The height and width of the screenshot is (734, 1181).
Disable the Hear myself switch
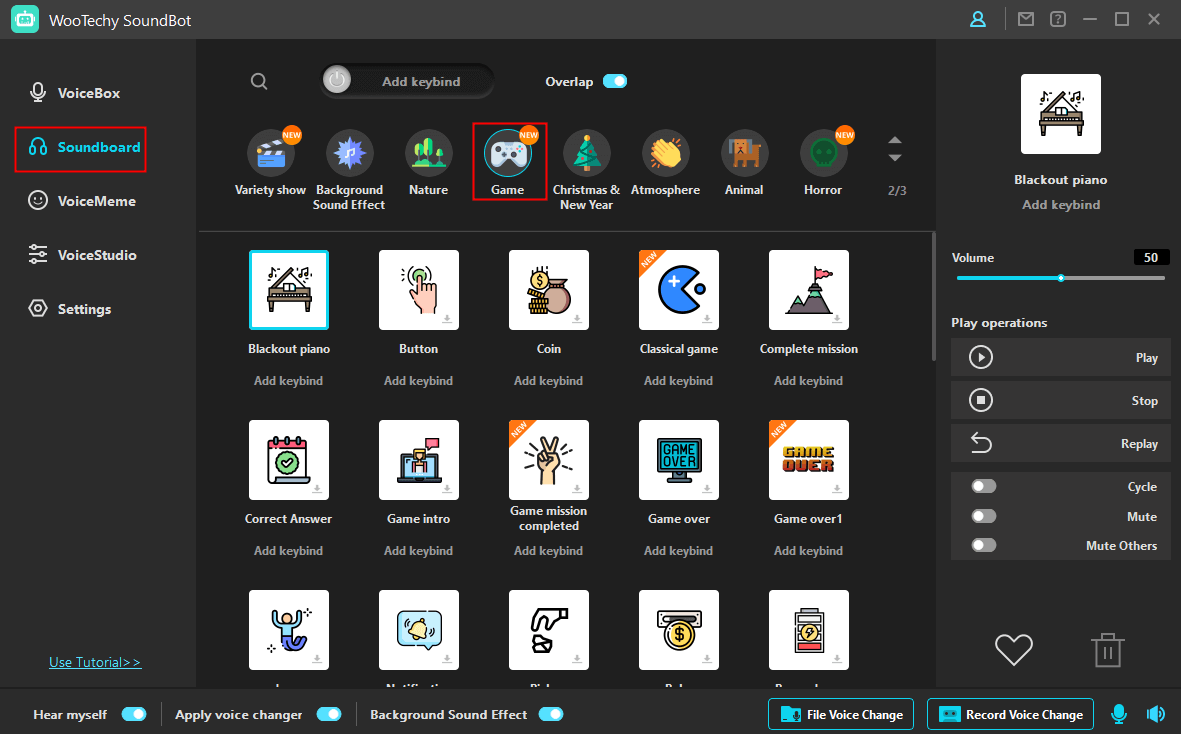click(x=134, y=714)
